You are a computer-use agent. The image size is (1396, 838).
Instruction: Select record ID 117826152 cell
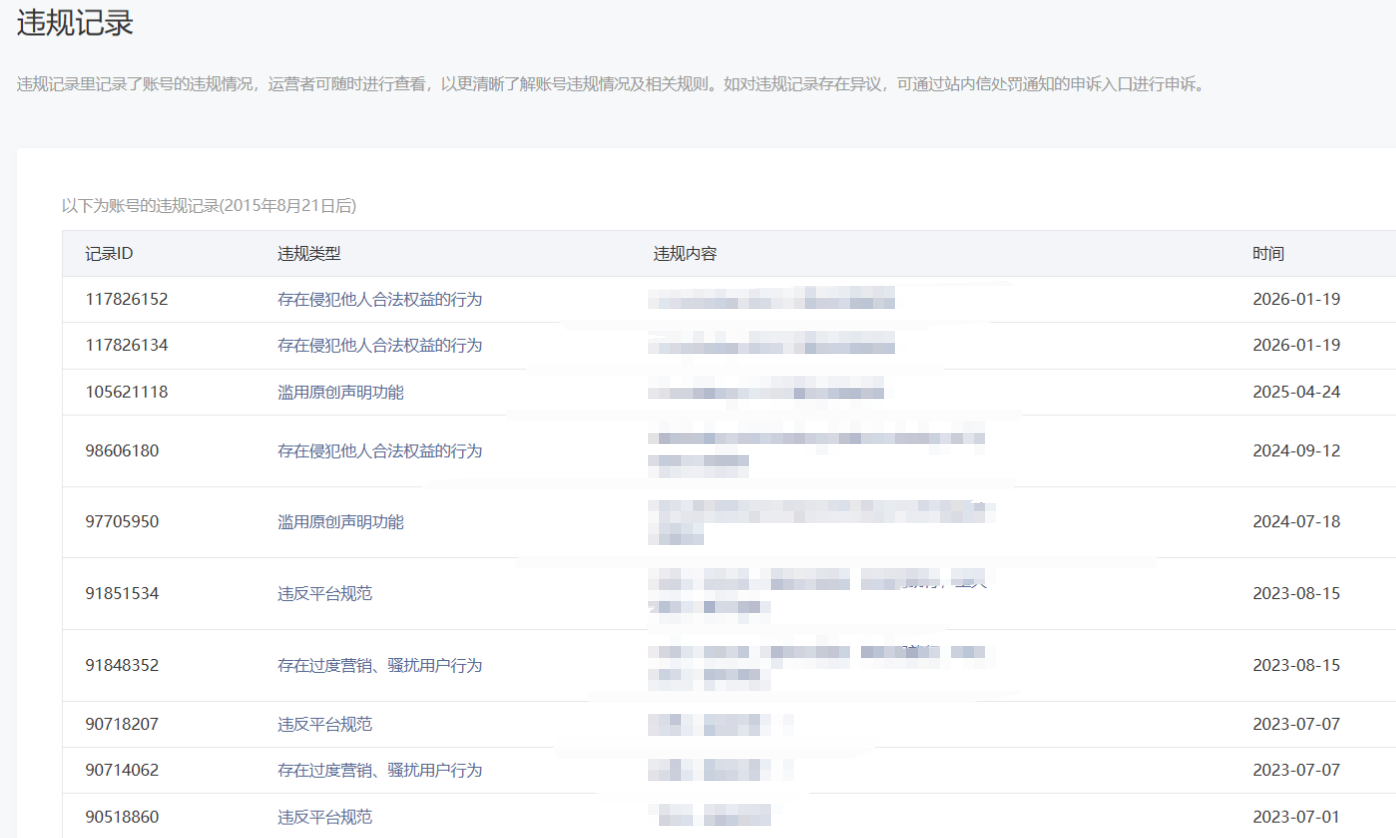(x=126, y=299)
